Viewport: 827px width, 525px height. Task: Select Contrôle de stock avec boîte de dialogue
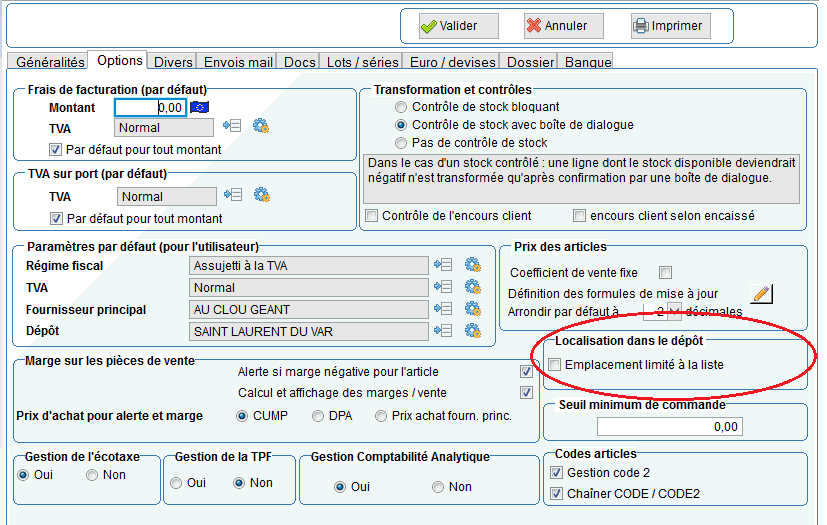(401, 125)
